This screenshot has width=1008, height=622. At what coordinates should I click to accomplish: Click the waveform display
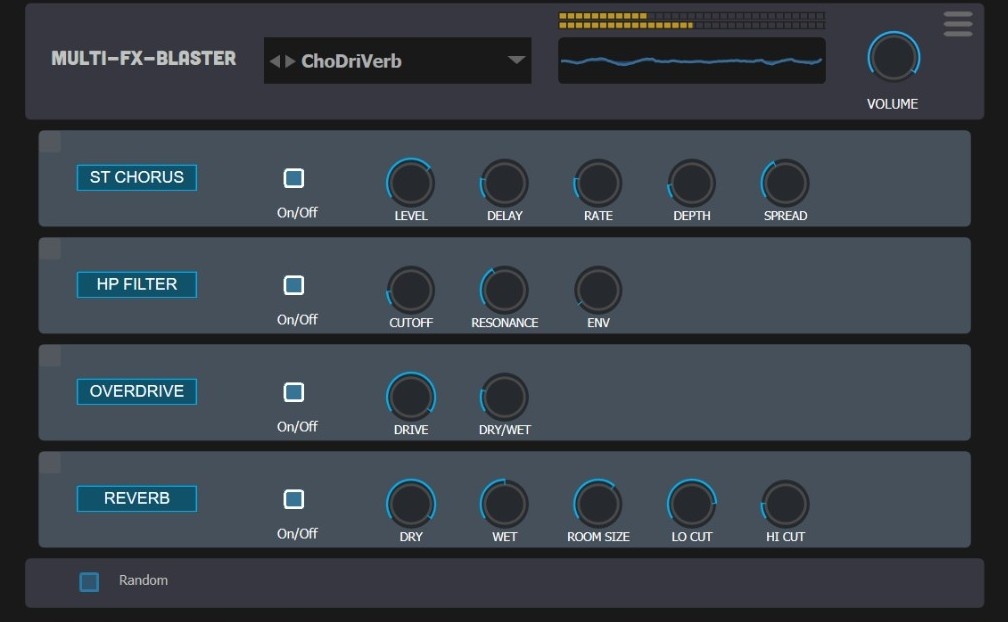coord(691,61)
